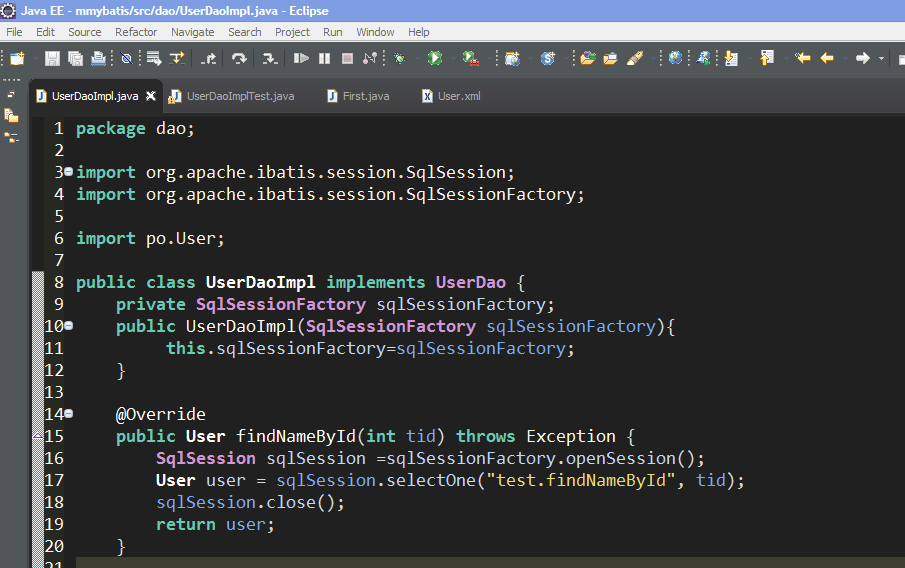Open the Edit menu
Image resolution: width=905 pixels, height=568 pixels.
[45, 32]
